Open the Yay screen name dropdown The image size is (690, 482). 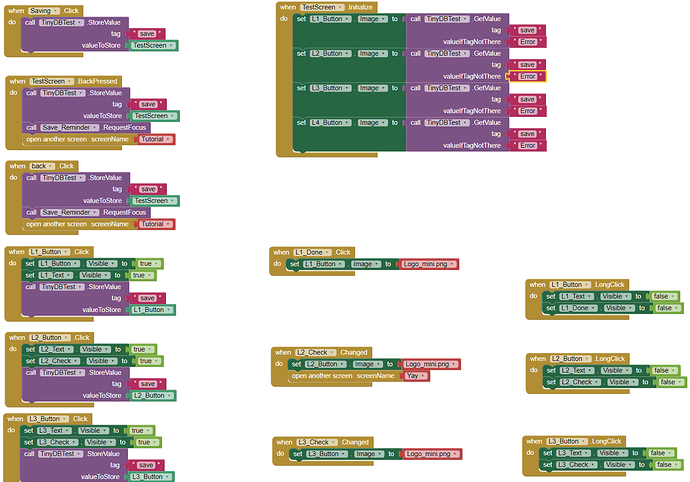(x=416, y=376)
